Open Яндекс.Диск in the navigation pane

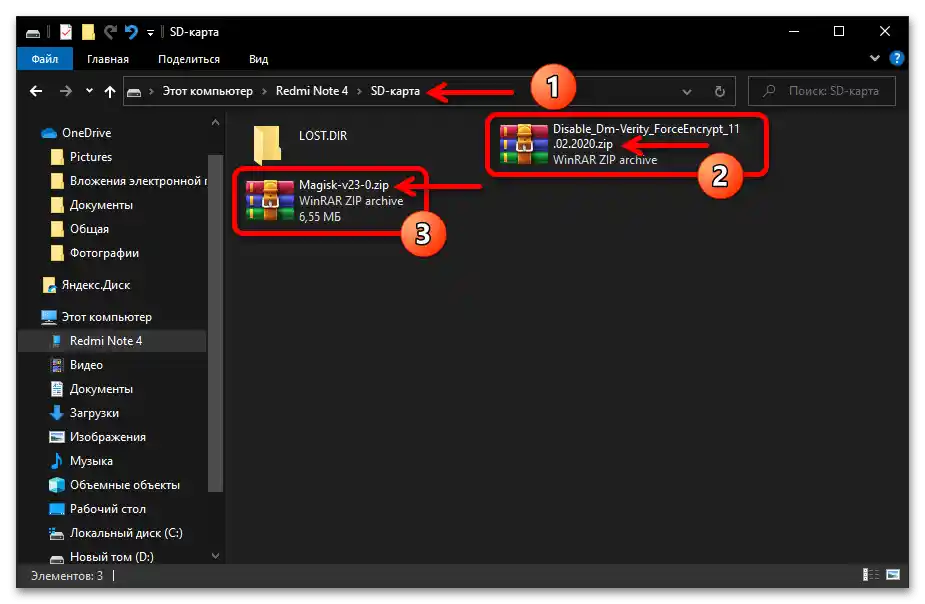[x=96, y=285]
